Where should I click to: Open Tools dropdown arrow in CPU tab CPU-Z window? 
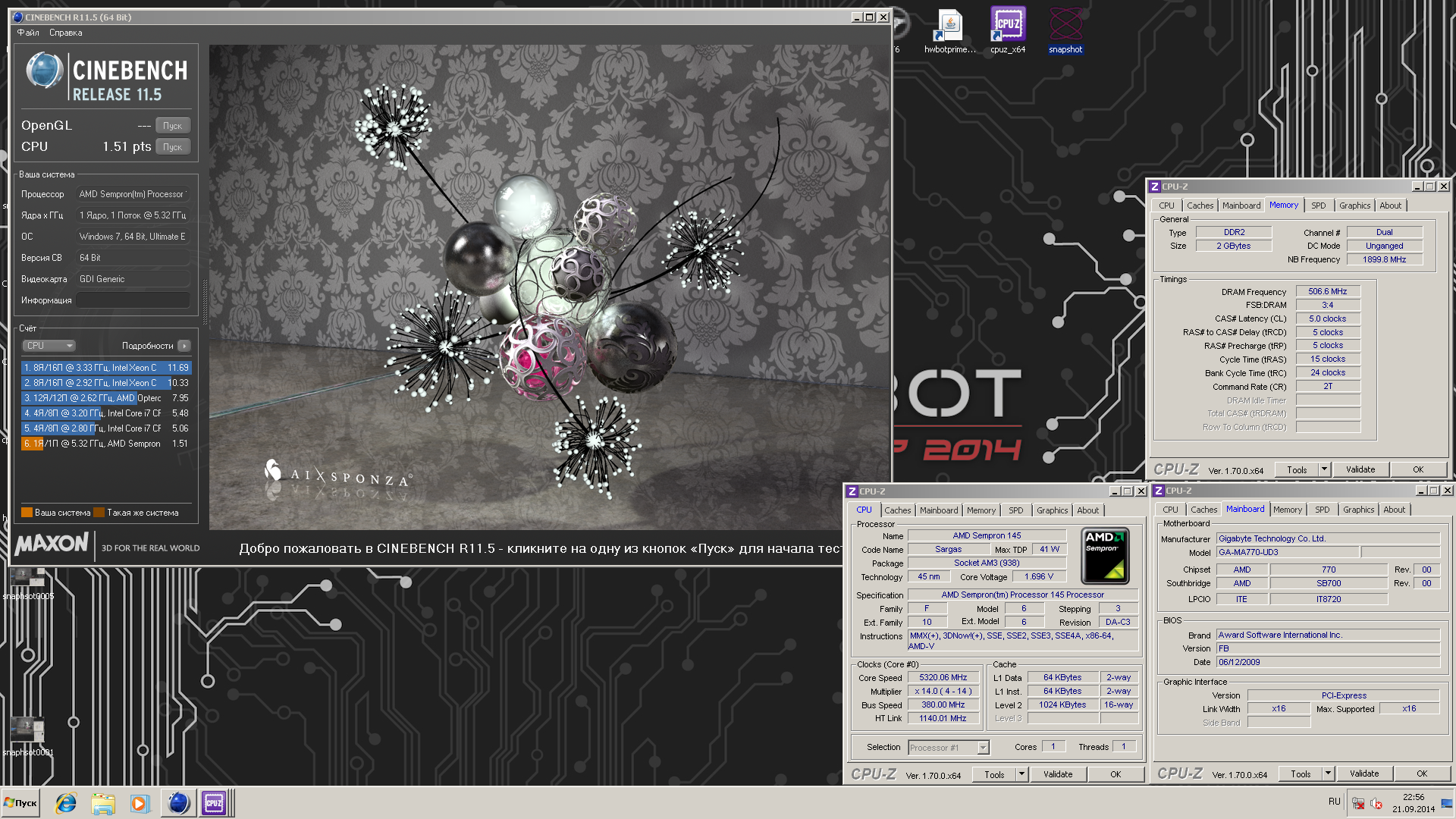[x=1021, y=775]
